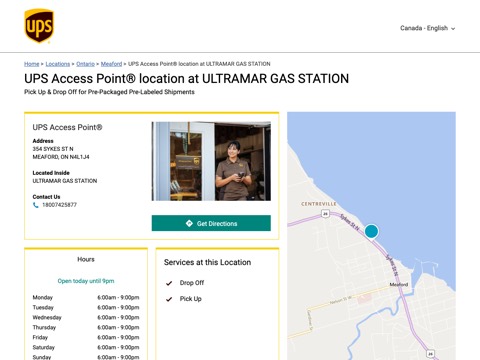Go to Home breadcrumb link
Viewport: 480px width, 360px height.
pyautogui.click(x=31, y=64)
